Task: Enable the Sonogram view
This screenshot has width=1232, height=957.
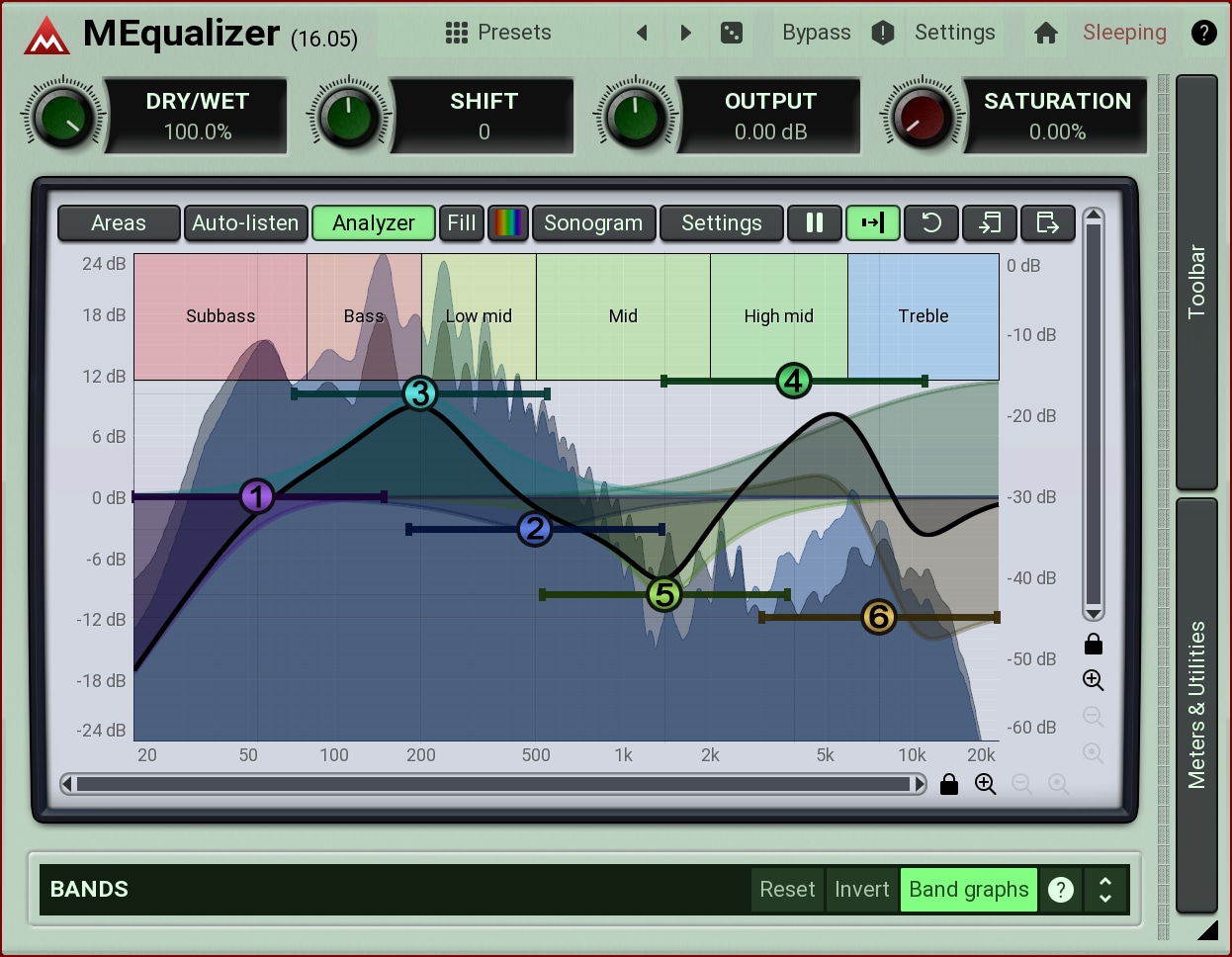Action: (593, 223)
